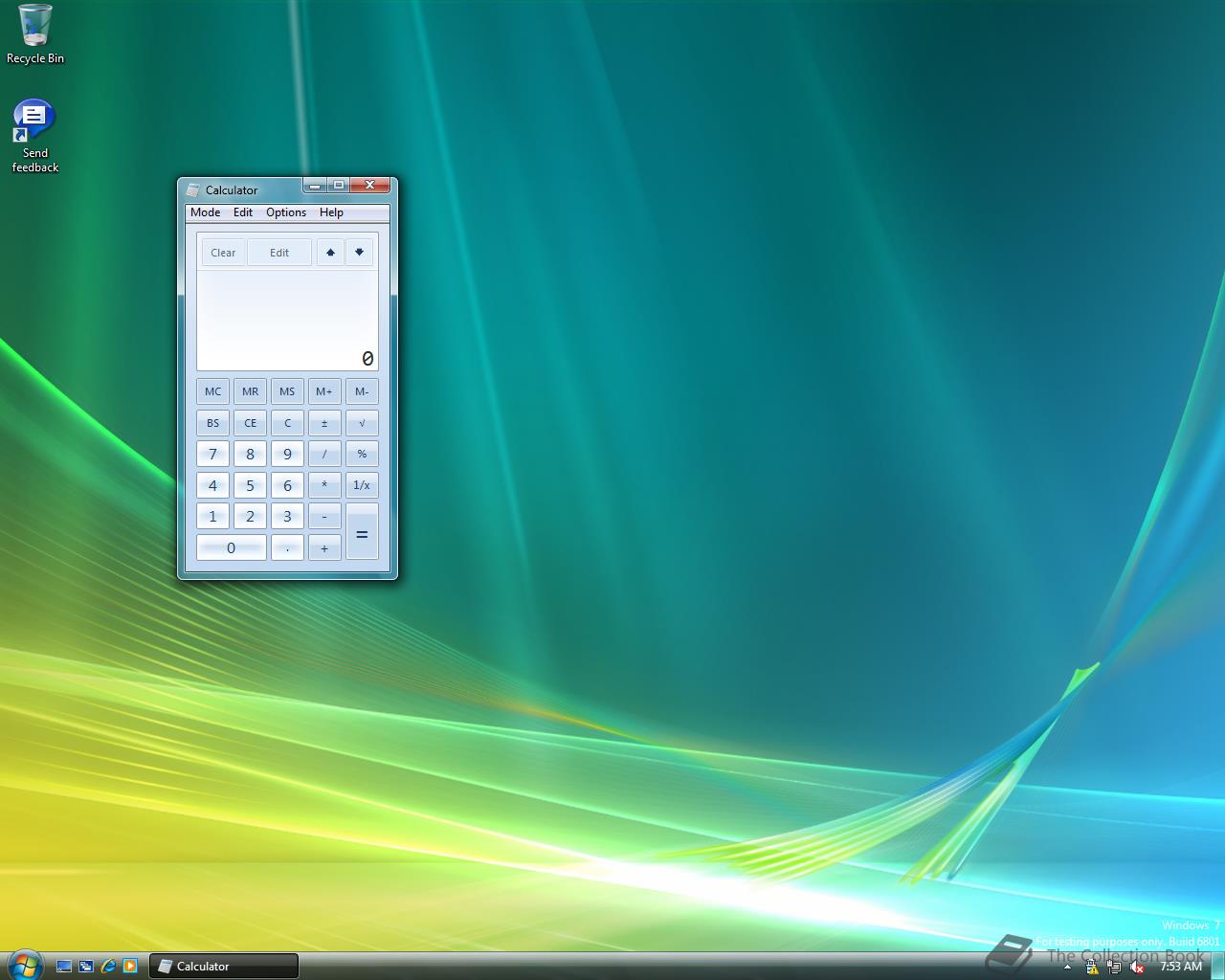Open the Windows Start orb
This screenshot has height=980, width=1225.
25,965
